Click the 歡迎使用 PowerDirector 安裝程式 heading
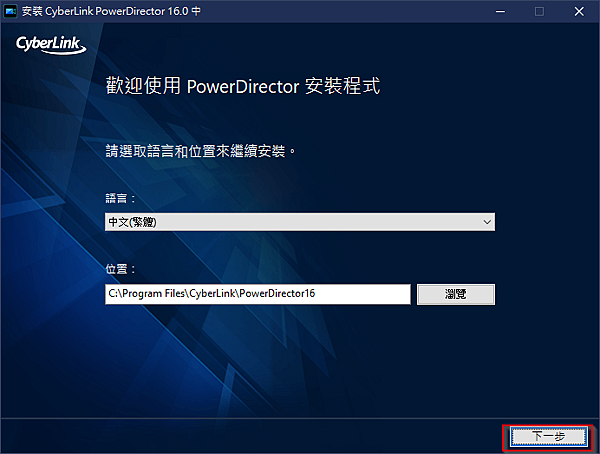This screenshot has height=454, width=600. (x=243, y=86)
